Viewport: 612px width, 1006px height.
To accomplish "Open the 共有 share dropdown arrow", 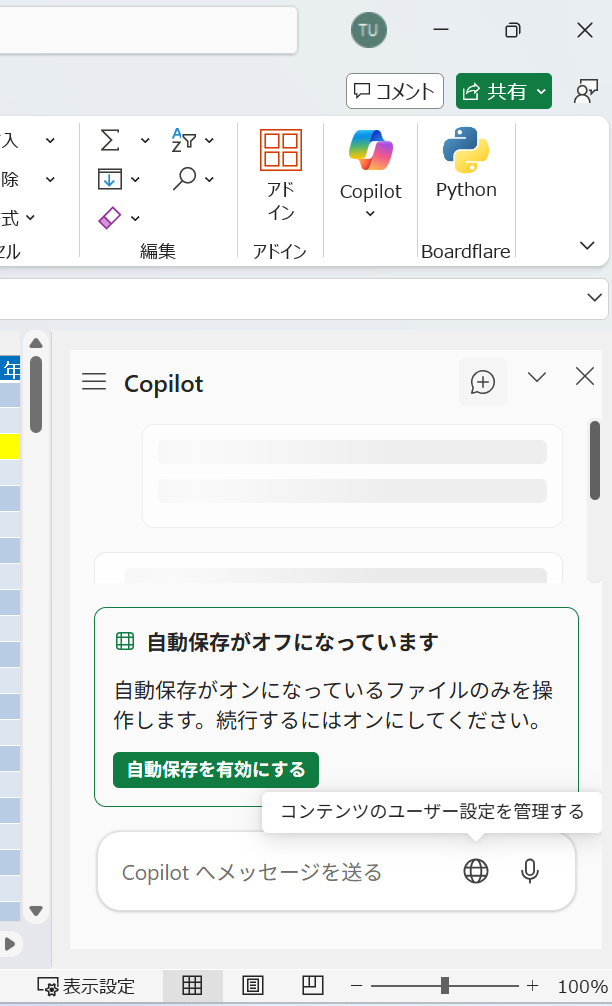I will pyautogui.click(x=542, y=92).
